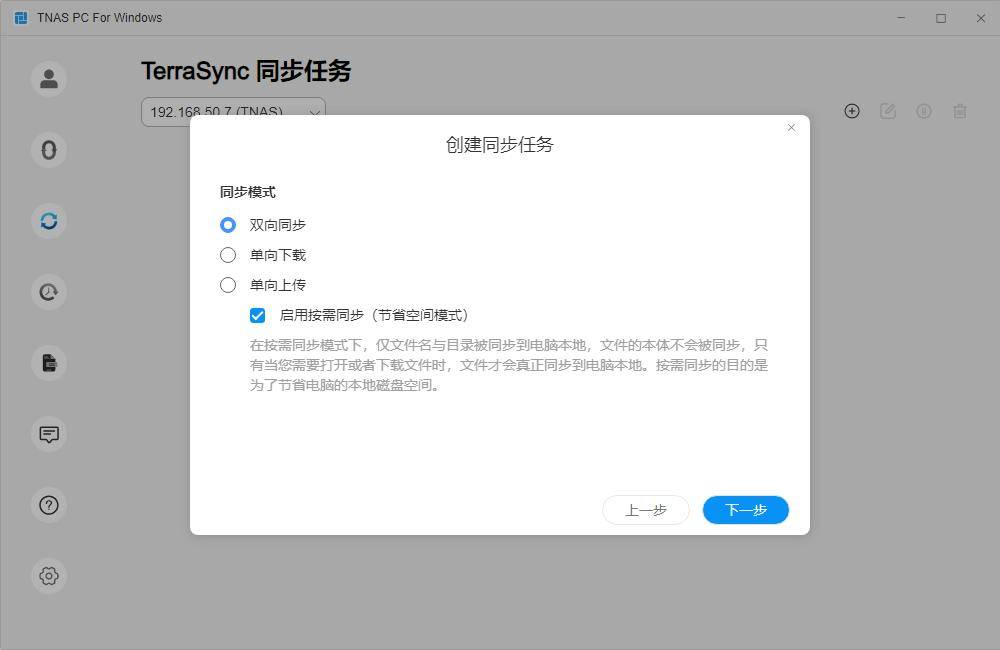Select the 单向上传 radio option
The image size is (1000, 650).
[228, 285]
